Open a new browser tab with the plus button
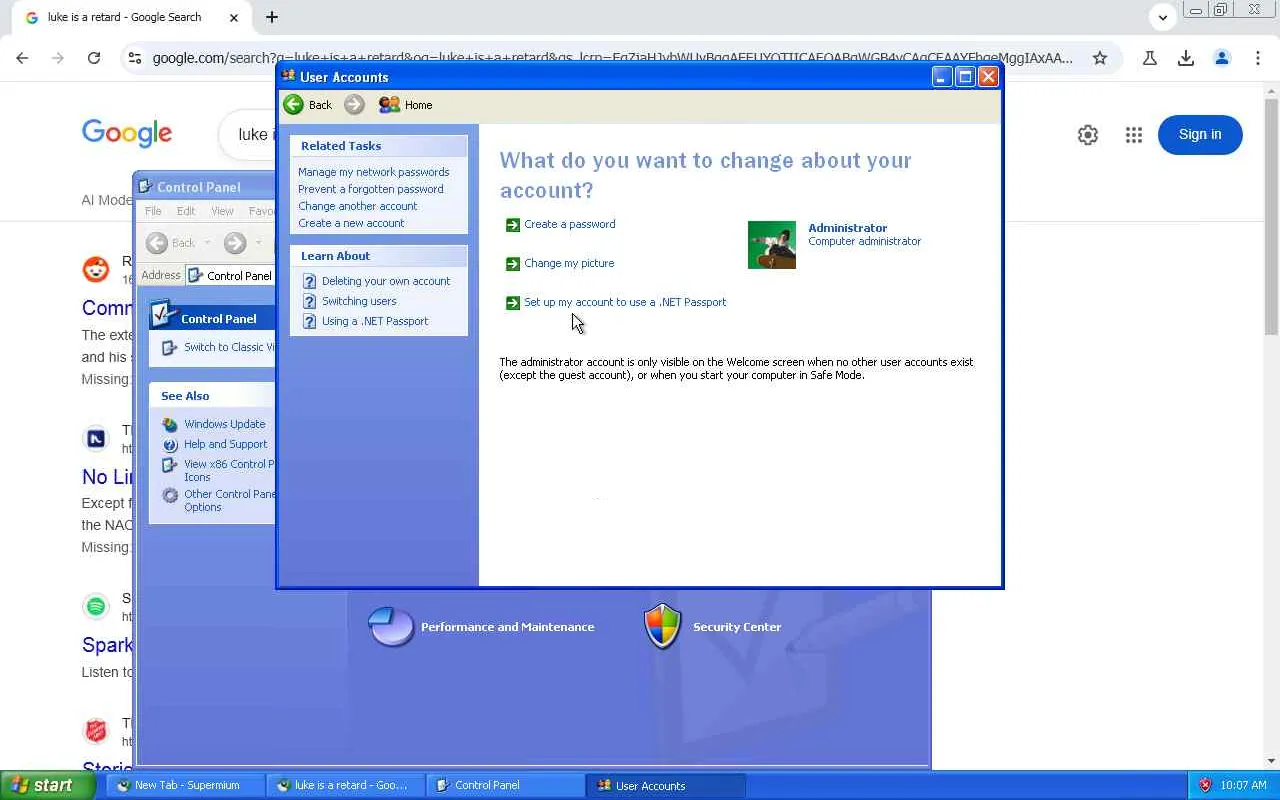Image resolution: width=1280 pixels, height=800 pixels. click(x=272, y=17)
